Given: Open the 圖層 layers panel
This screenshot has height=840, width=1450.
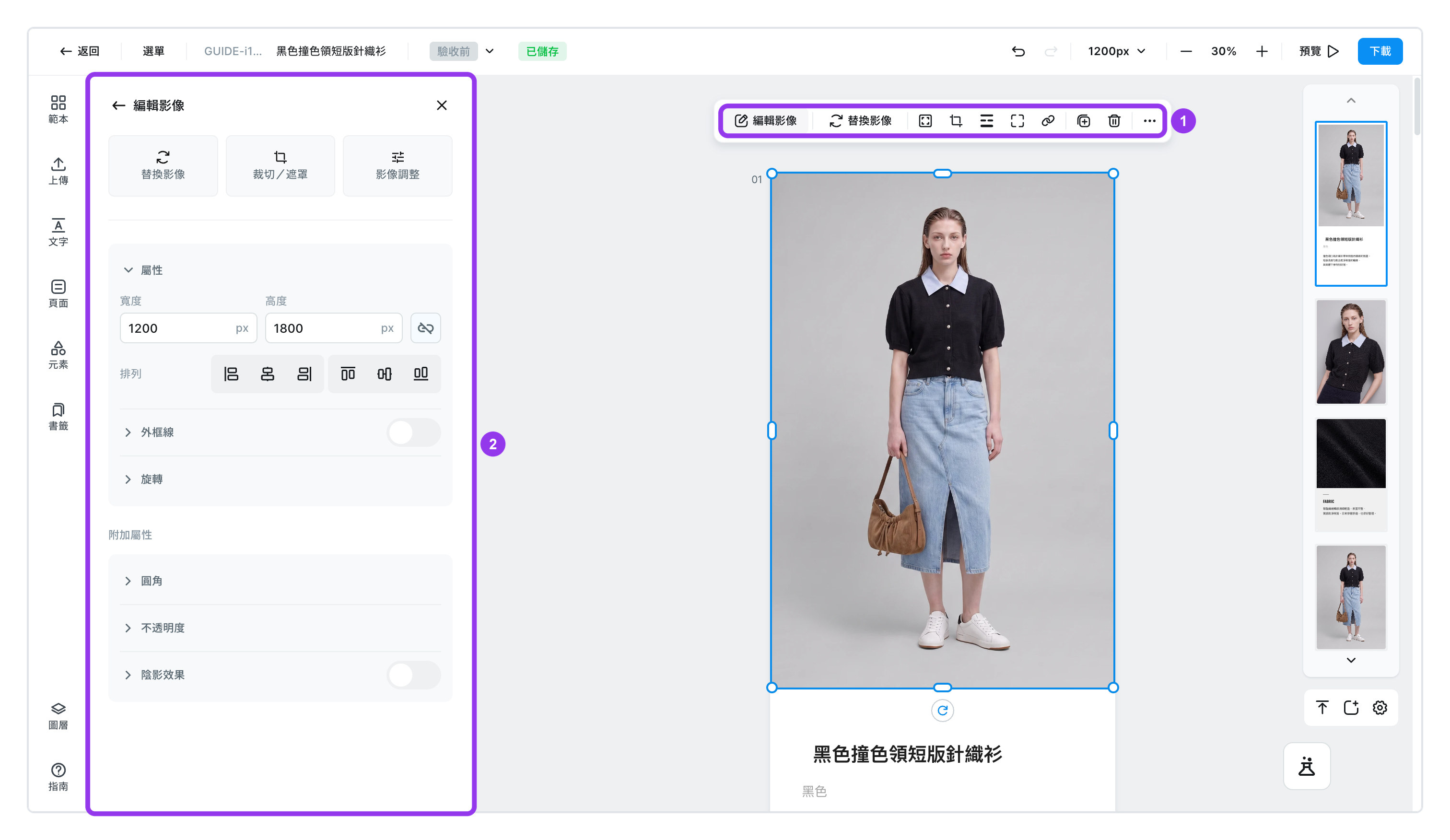Looking at the screenshot, I should (x=58, y=716).
